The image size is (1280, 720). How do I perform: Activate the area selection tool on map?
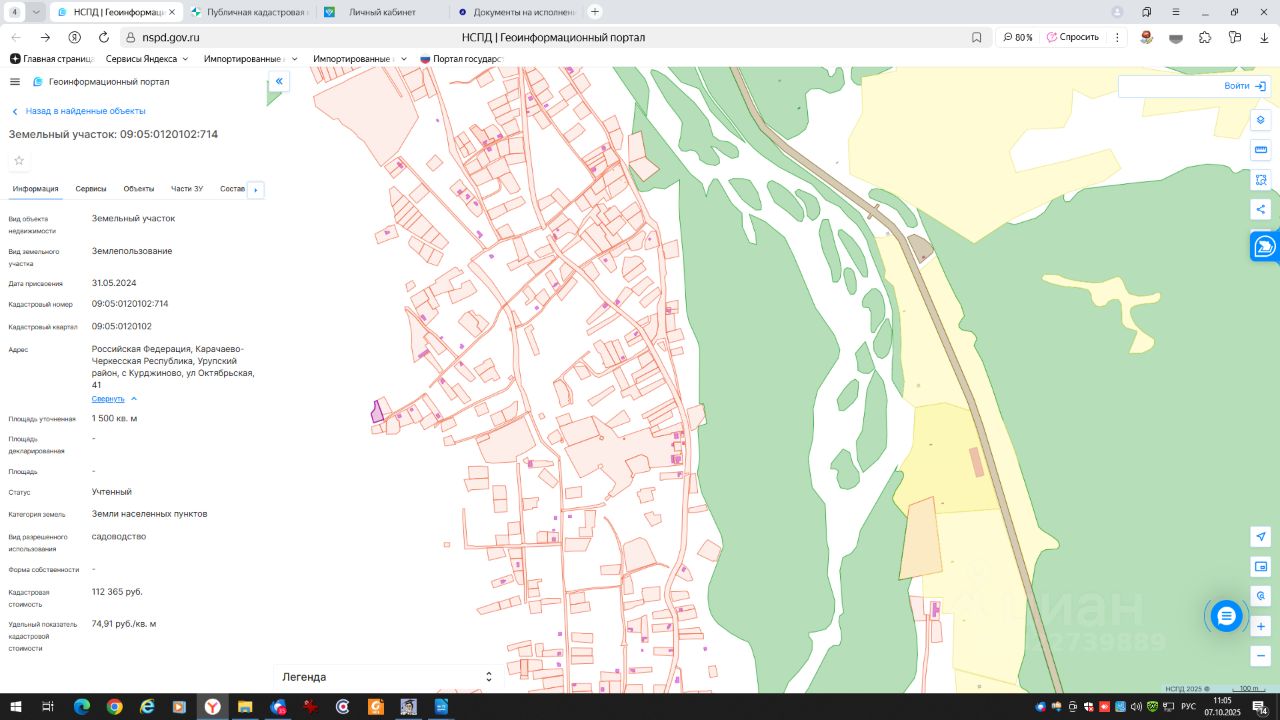point(1261,180)
